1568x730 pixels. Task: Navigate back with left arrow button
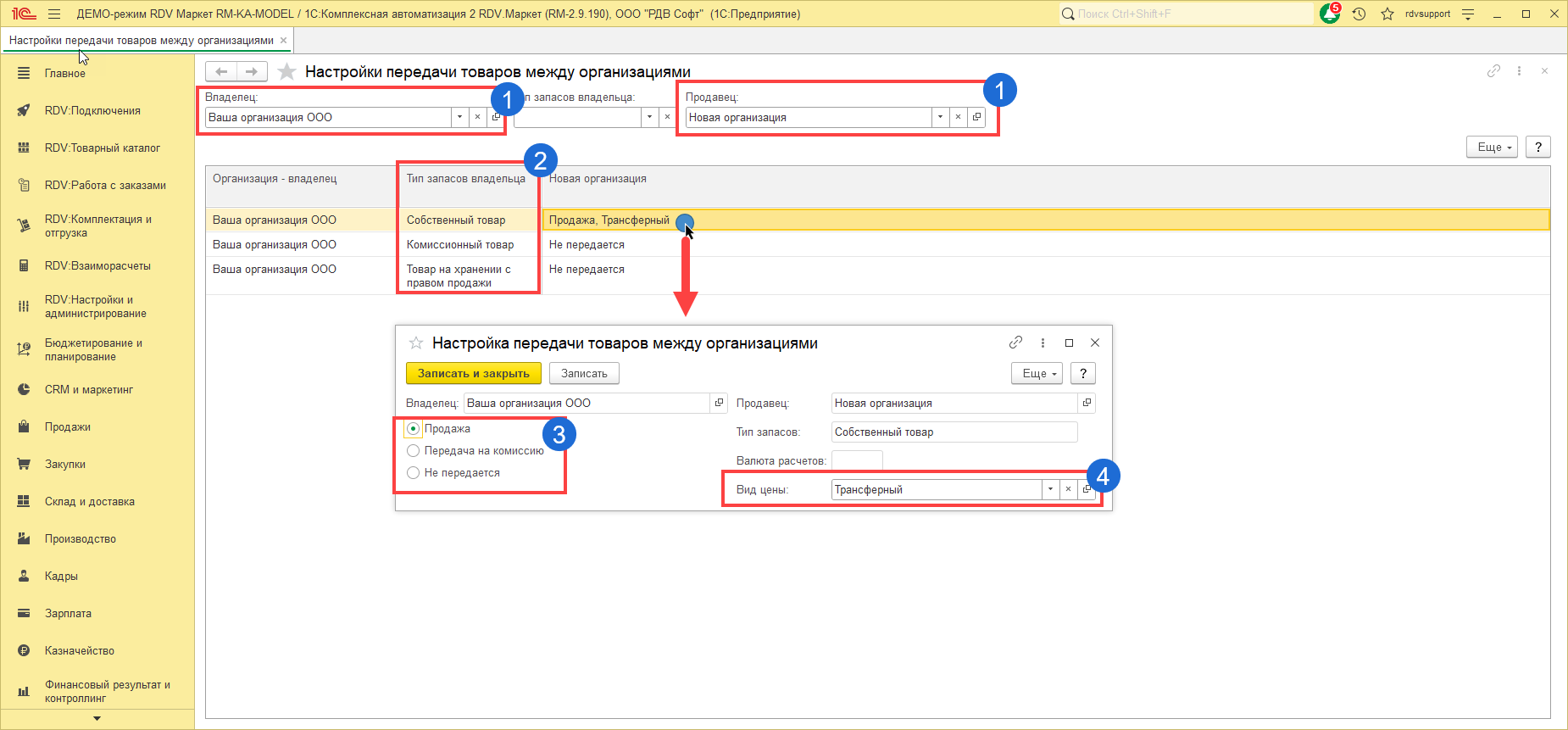(x=221, y=72)
